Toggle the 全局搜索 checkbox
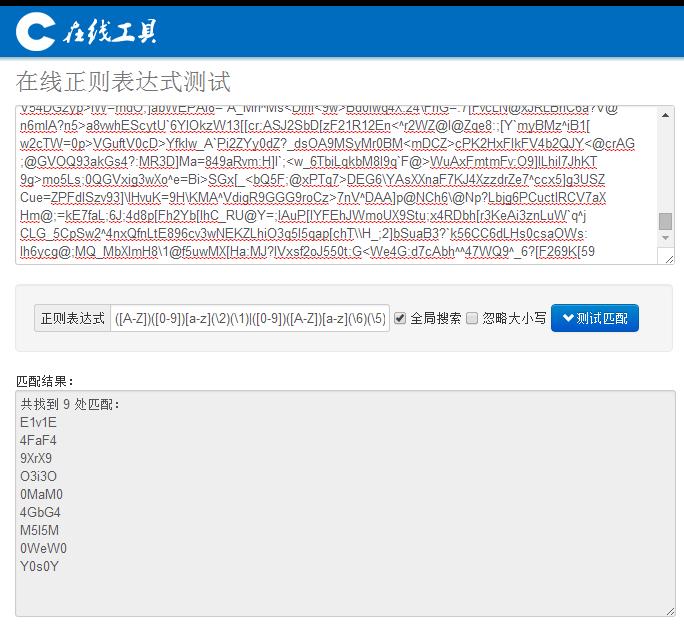Screen dimensions: 684x629 (x=400, y=318)
